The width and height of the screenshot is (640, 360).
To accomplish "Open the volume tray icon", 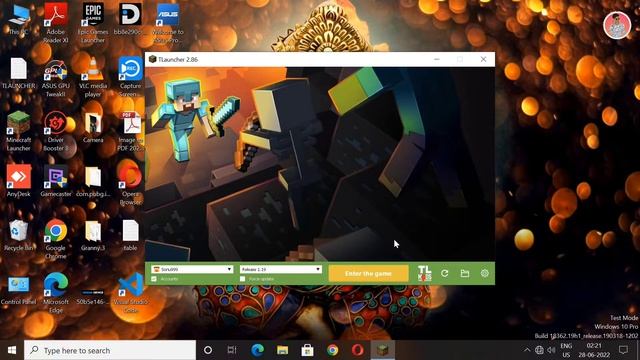I will click(551, 350).
